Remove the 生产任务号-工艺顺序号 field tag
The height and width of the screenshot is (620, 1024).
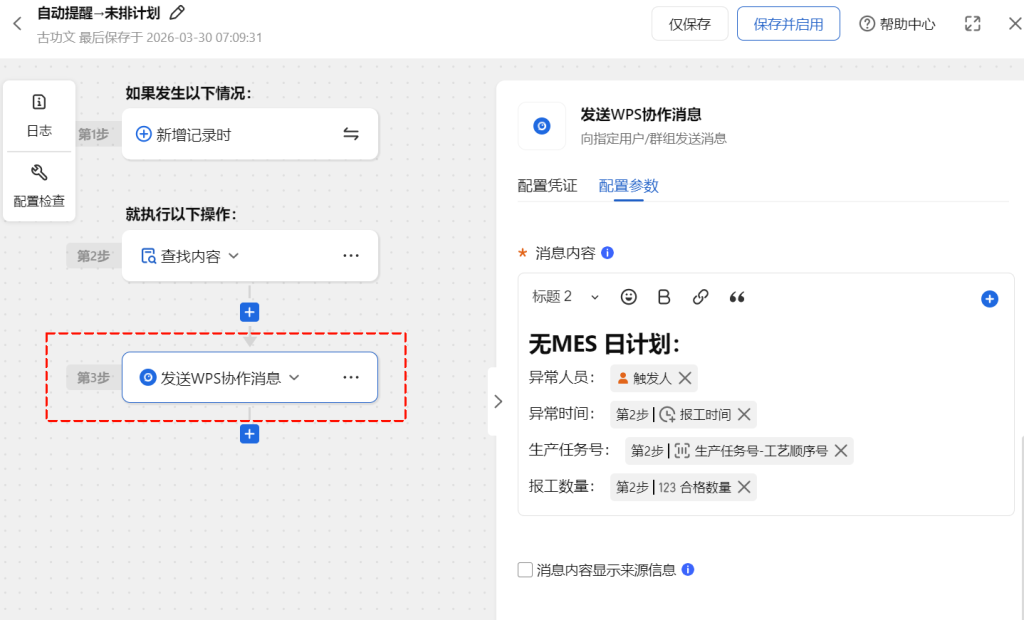841,451
